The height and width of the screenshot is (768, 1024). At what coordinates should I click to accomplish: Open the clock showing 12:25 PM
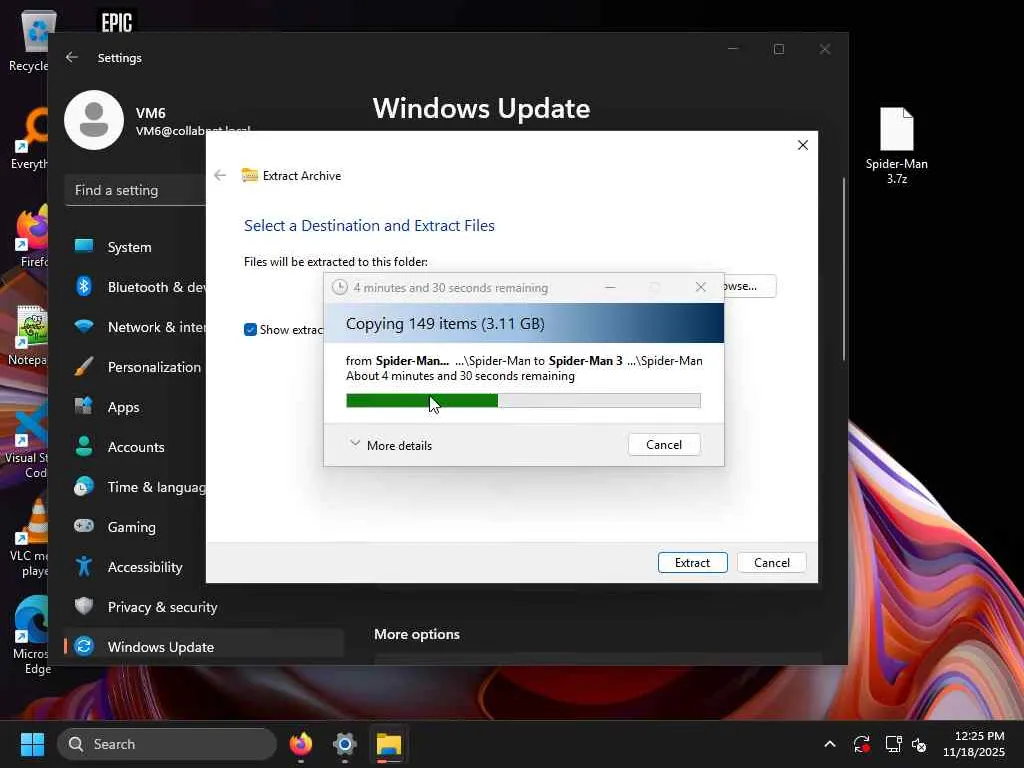pos(974,744)
